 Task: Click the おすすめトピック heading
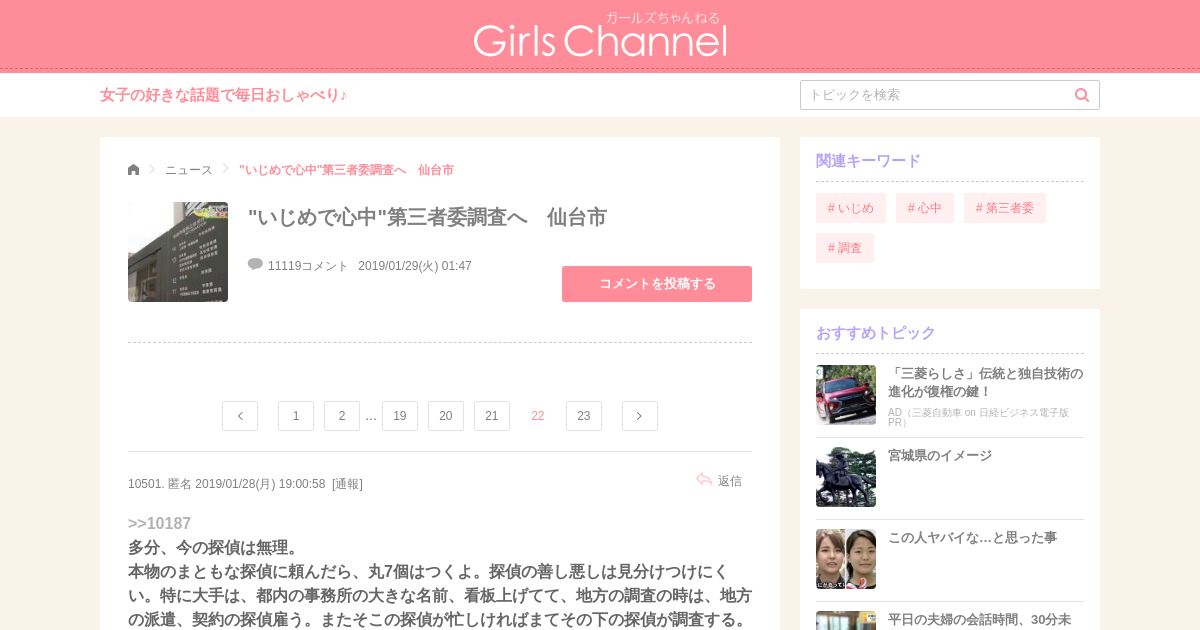(x=876, y=333)
